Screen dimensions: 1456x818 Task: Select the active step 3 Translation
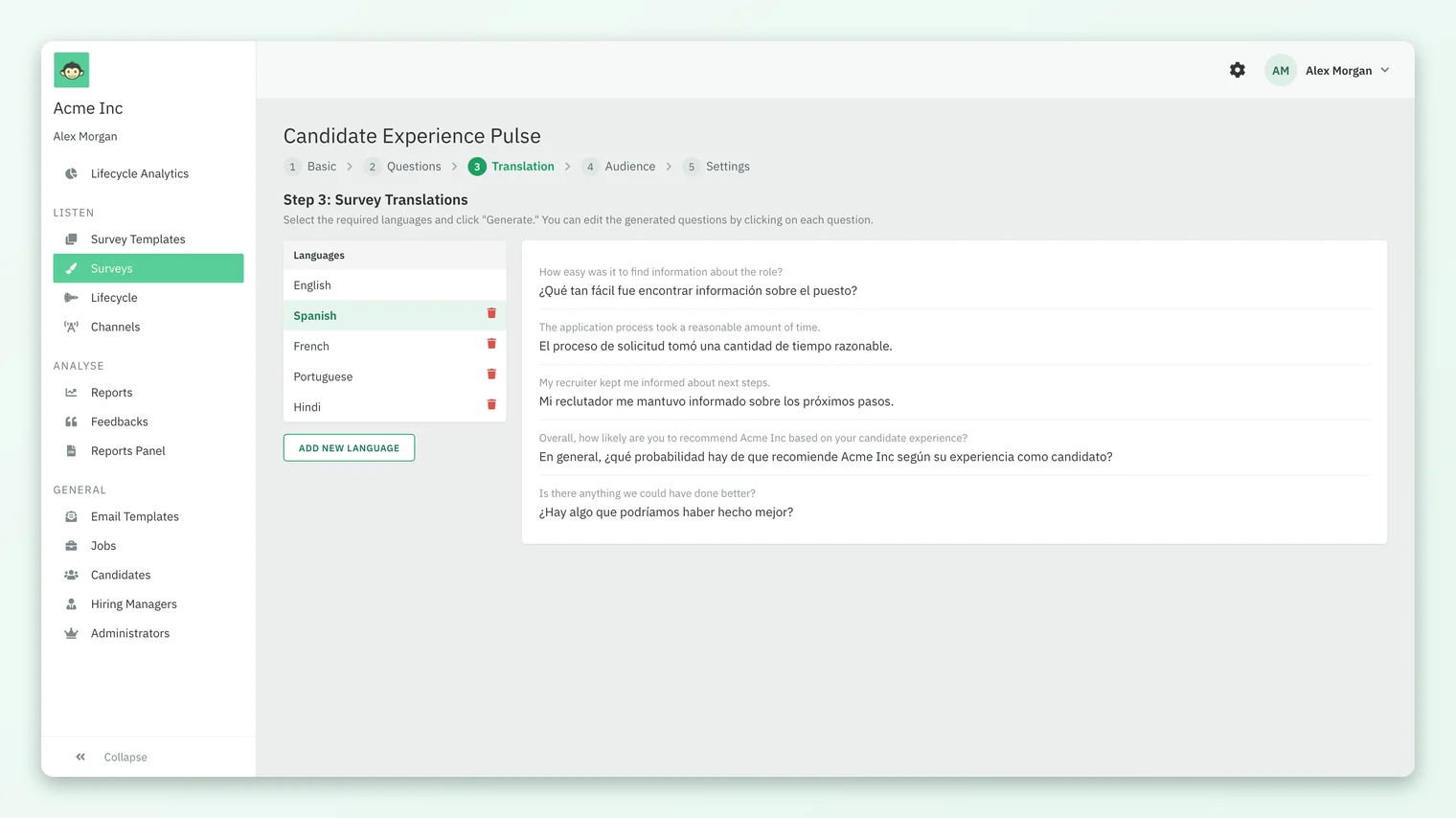(x=512, y=167)
